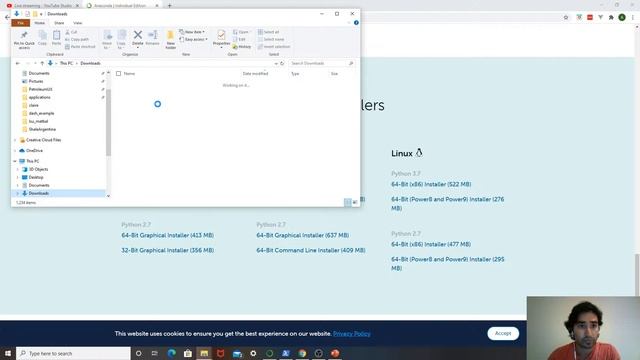Image resolution: width=640 pixels, height=360 pixels.
Task: Select Downloads in navigation tree
Action: click(x=39, y=193)
